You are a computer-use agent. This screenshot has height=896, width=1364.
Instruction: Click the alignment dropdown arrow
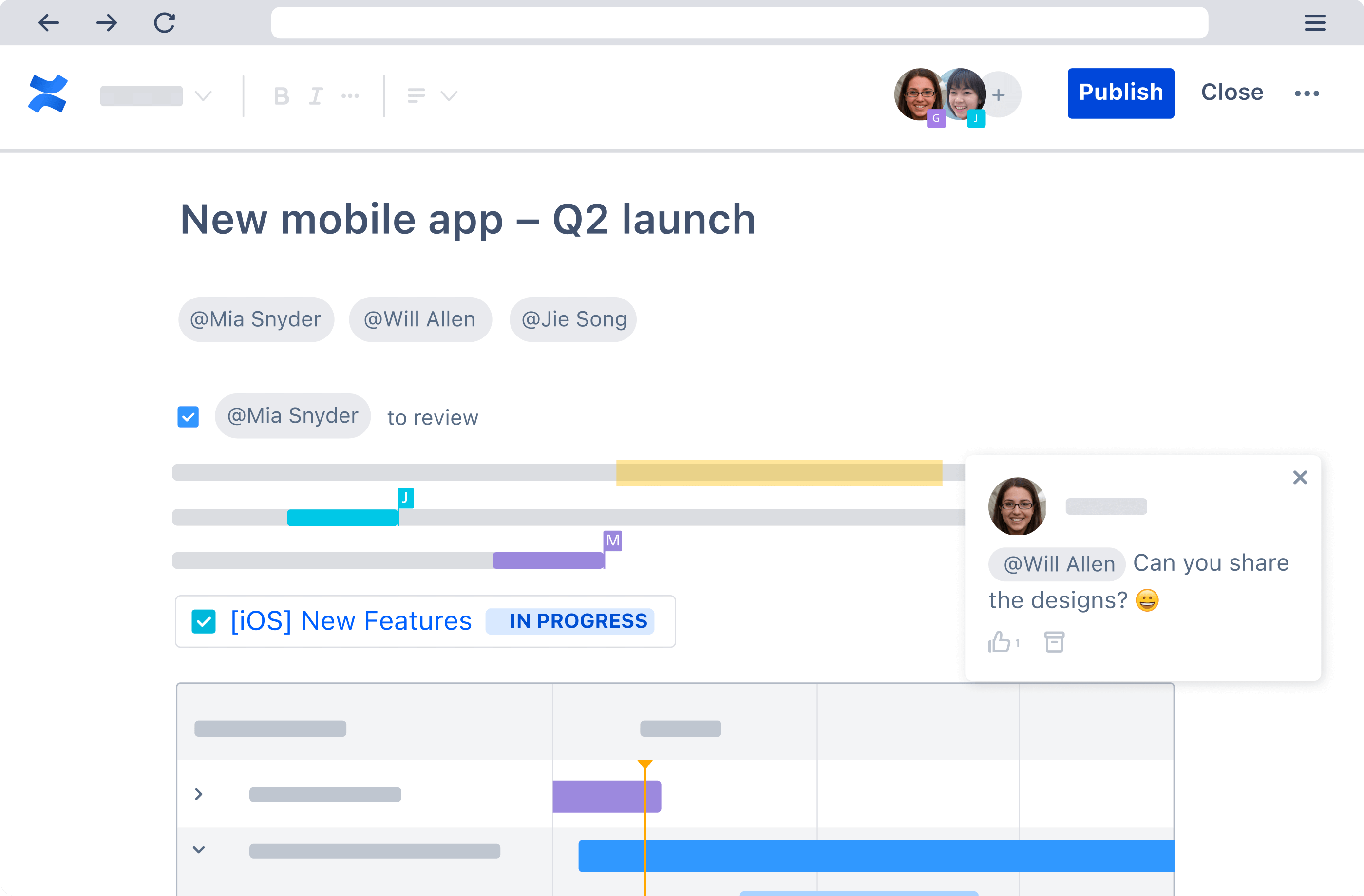coord(449,95)
